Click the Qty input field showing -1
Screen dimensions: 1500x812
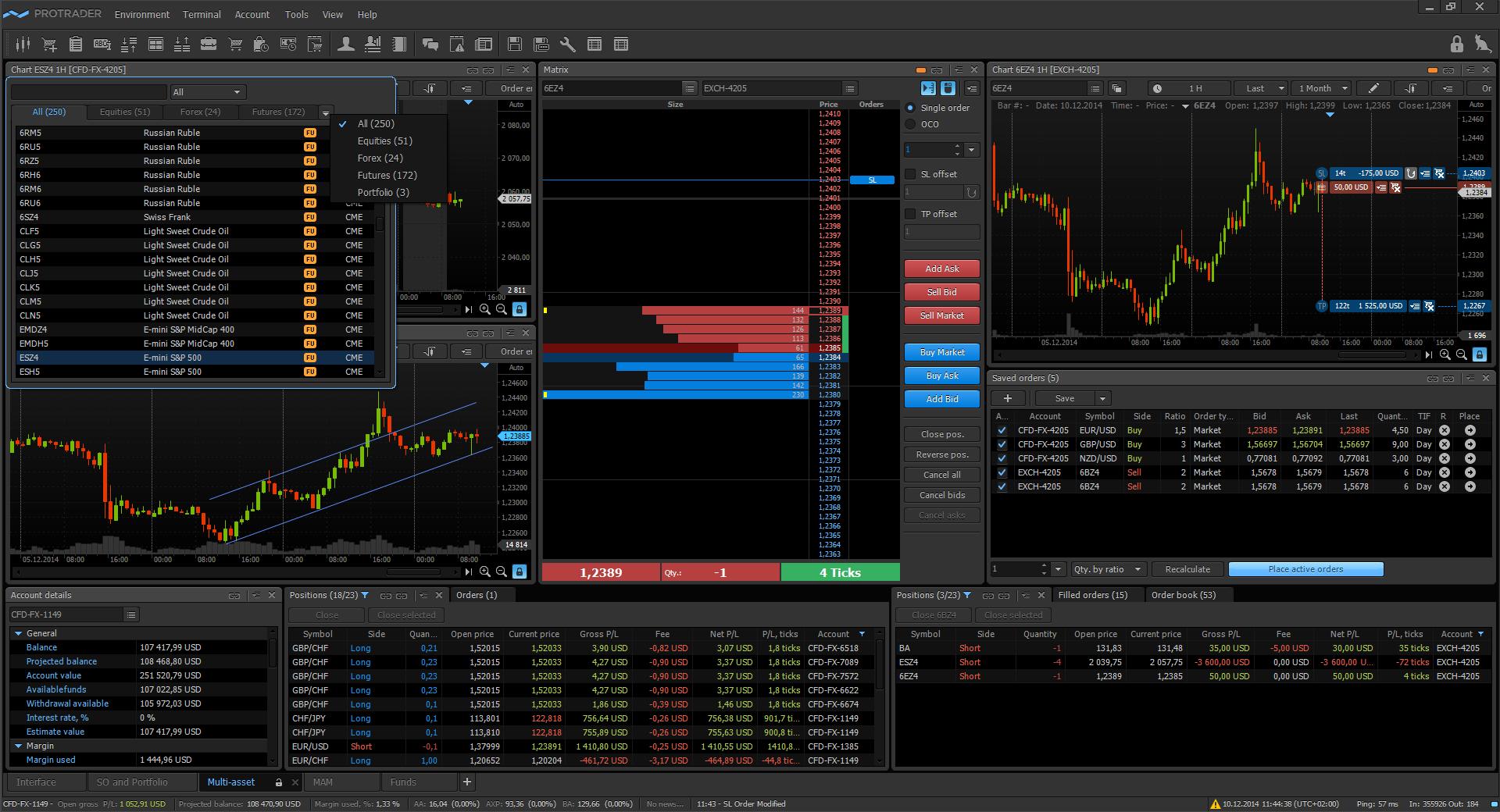pyautogui.click(x=720, y=572)
